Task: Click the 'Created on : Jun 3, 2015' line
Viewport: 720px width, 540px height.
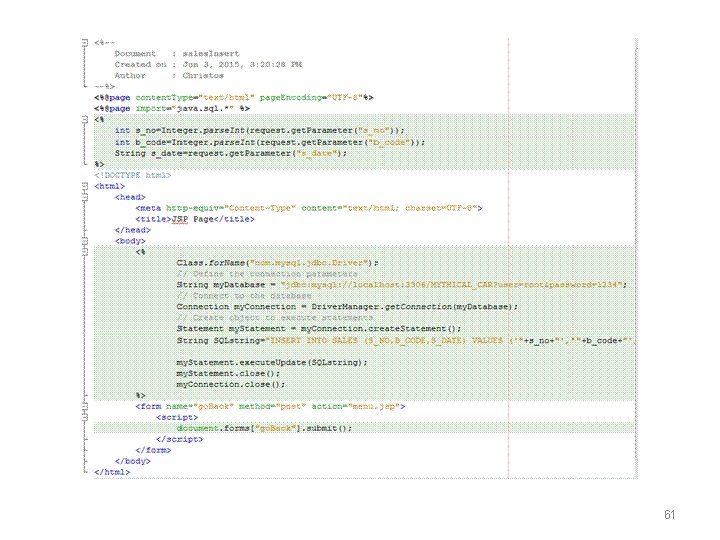Action: 208,65
